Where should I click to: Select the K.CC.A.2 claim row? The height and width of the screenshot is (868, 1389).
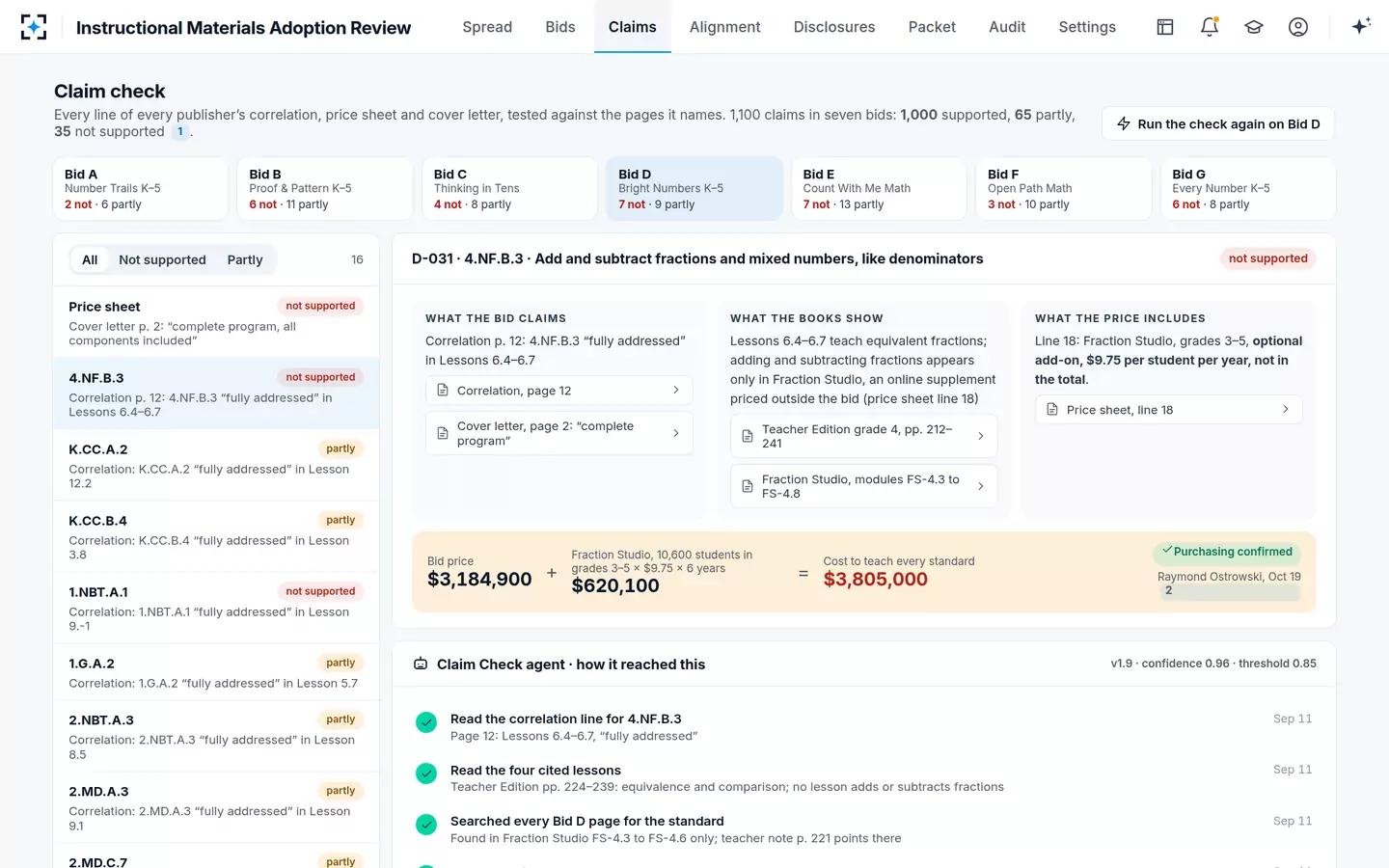[216, 465]
